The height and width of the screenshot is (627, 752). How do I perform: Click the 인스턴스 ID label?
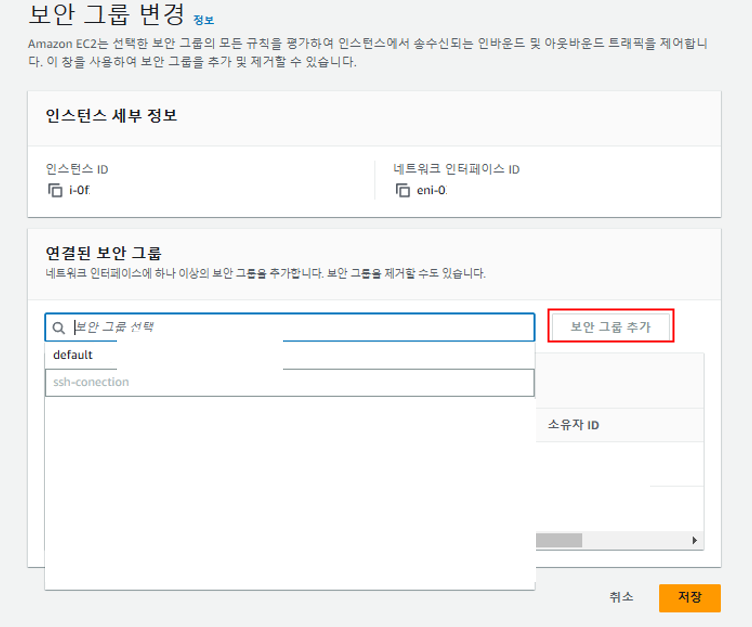(77, 169)
